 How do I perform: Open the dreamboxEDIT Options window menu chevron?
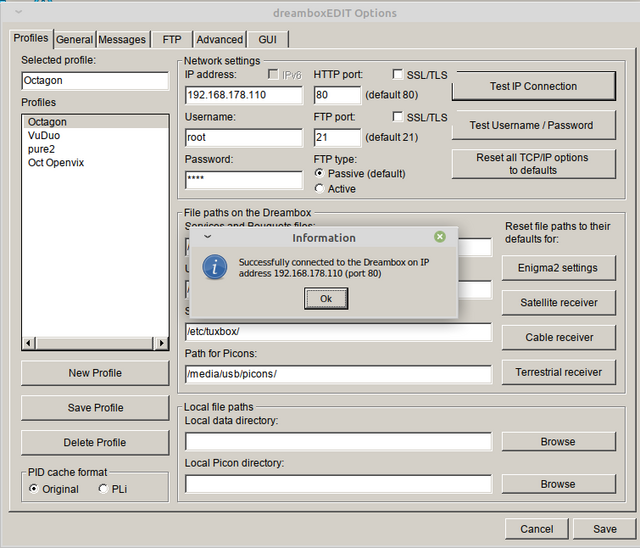pos(18,12)
